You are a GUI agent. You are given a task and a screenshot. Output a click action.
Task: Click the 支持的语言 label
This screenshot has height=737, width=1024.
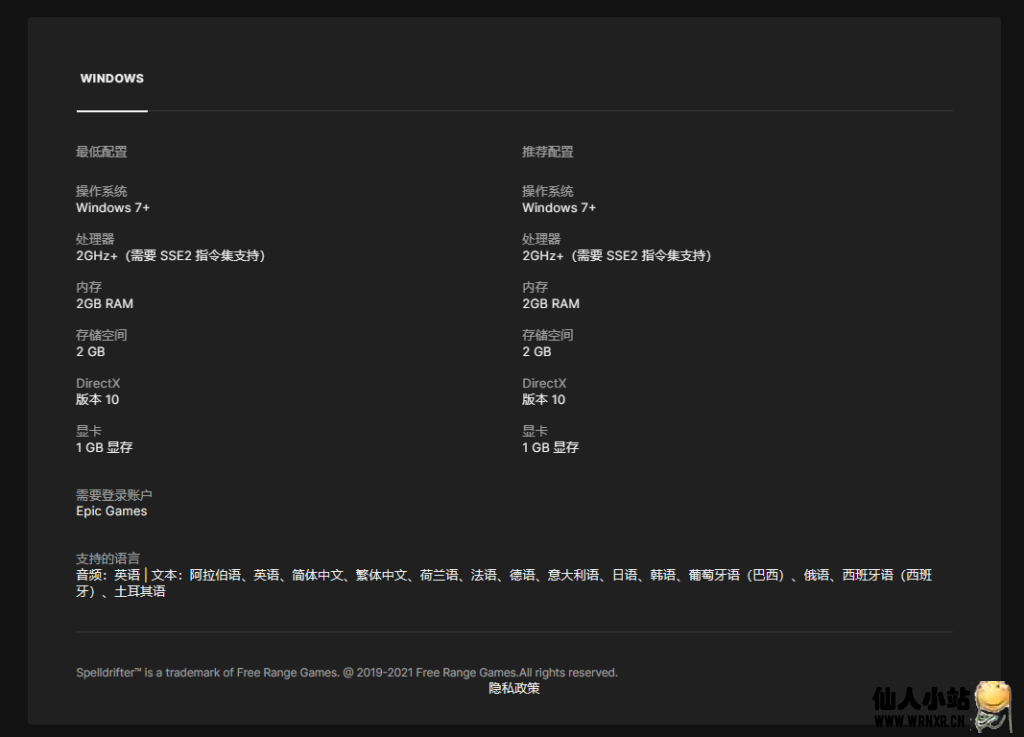pos(108,559)
